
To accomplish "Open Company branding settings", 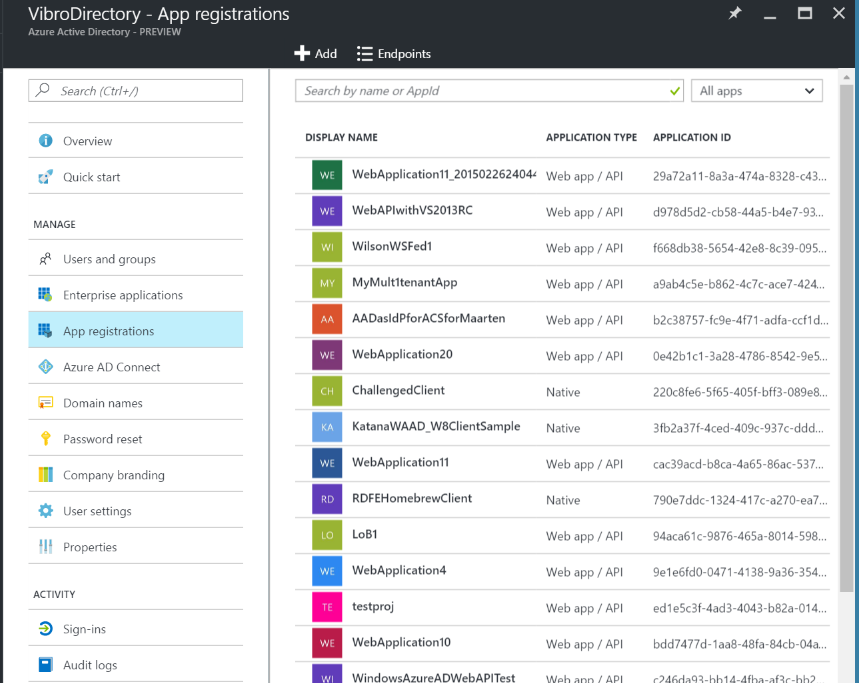I will (x=135, y=475).
